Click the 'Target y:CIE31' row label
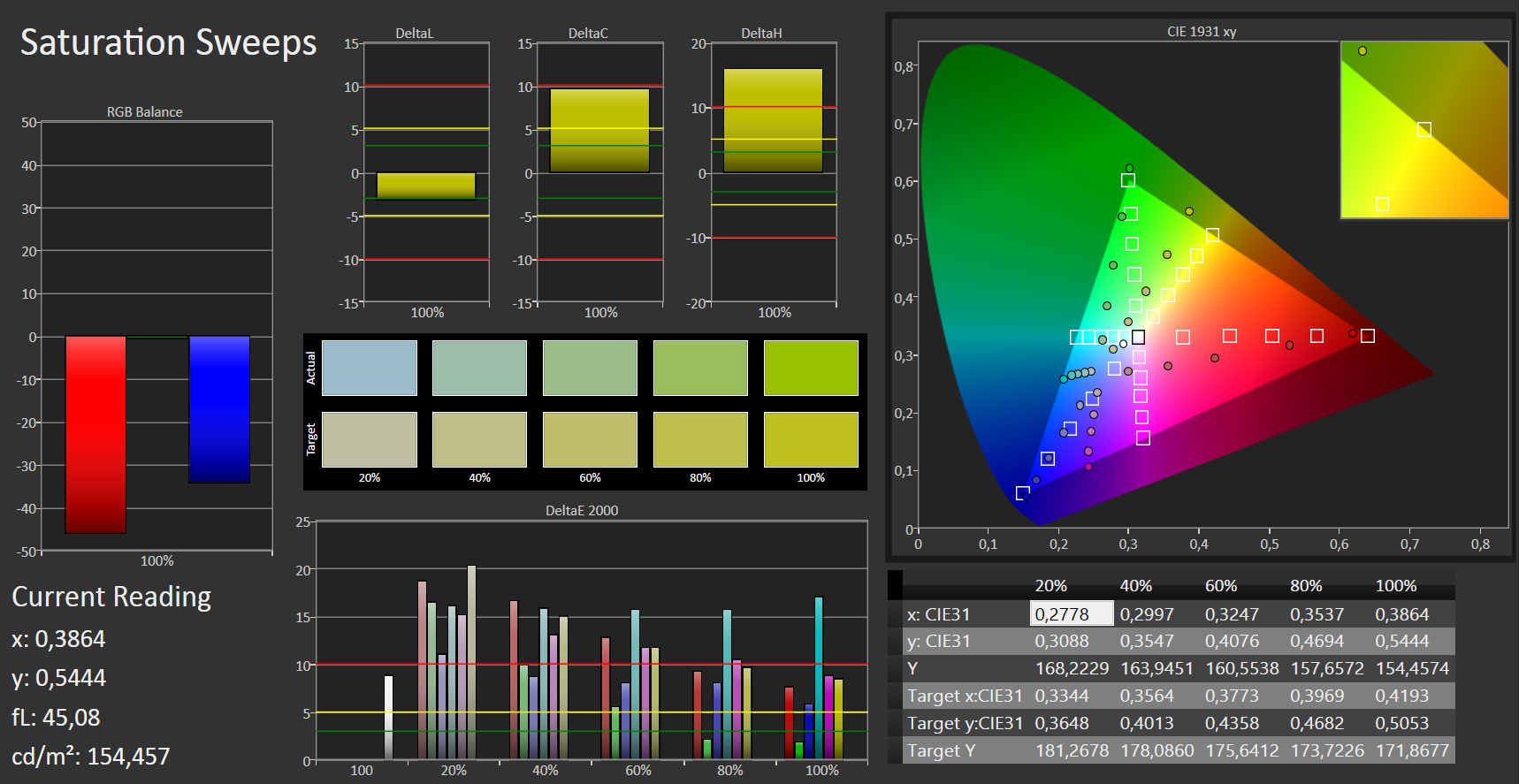This screenshot has width=1519, height=784. click(965, 723)
